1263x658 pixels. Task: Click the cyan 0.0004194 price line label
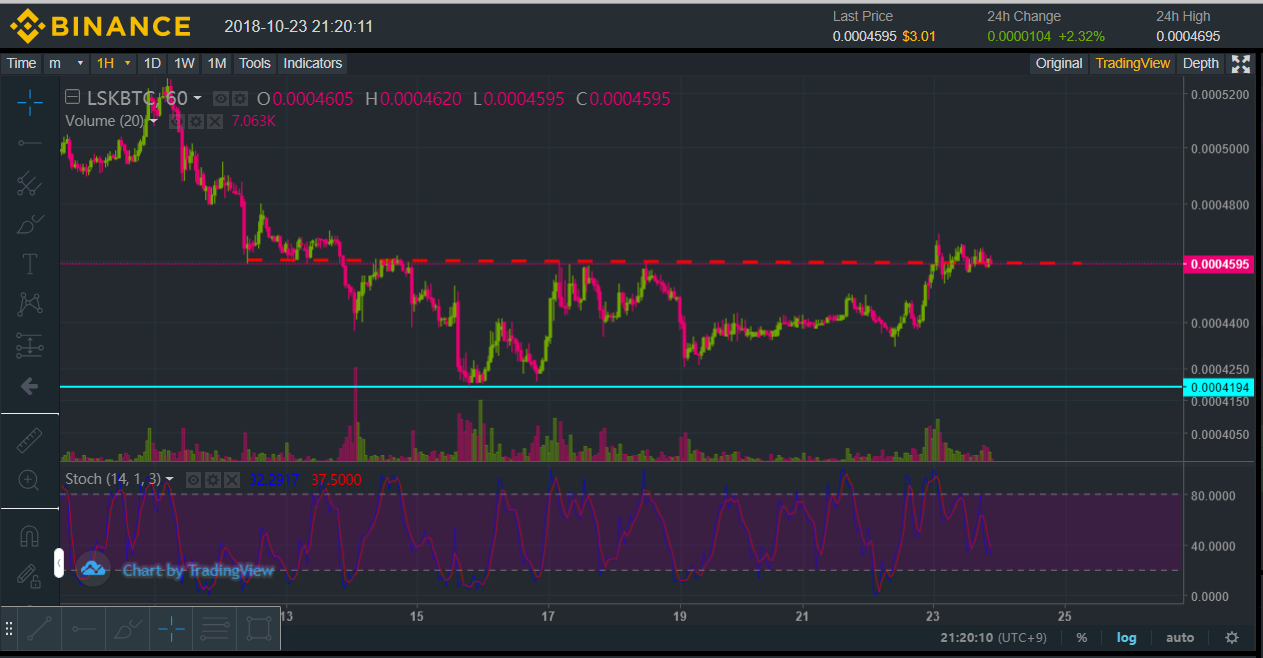tap(1218, 387)
